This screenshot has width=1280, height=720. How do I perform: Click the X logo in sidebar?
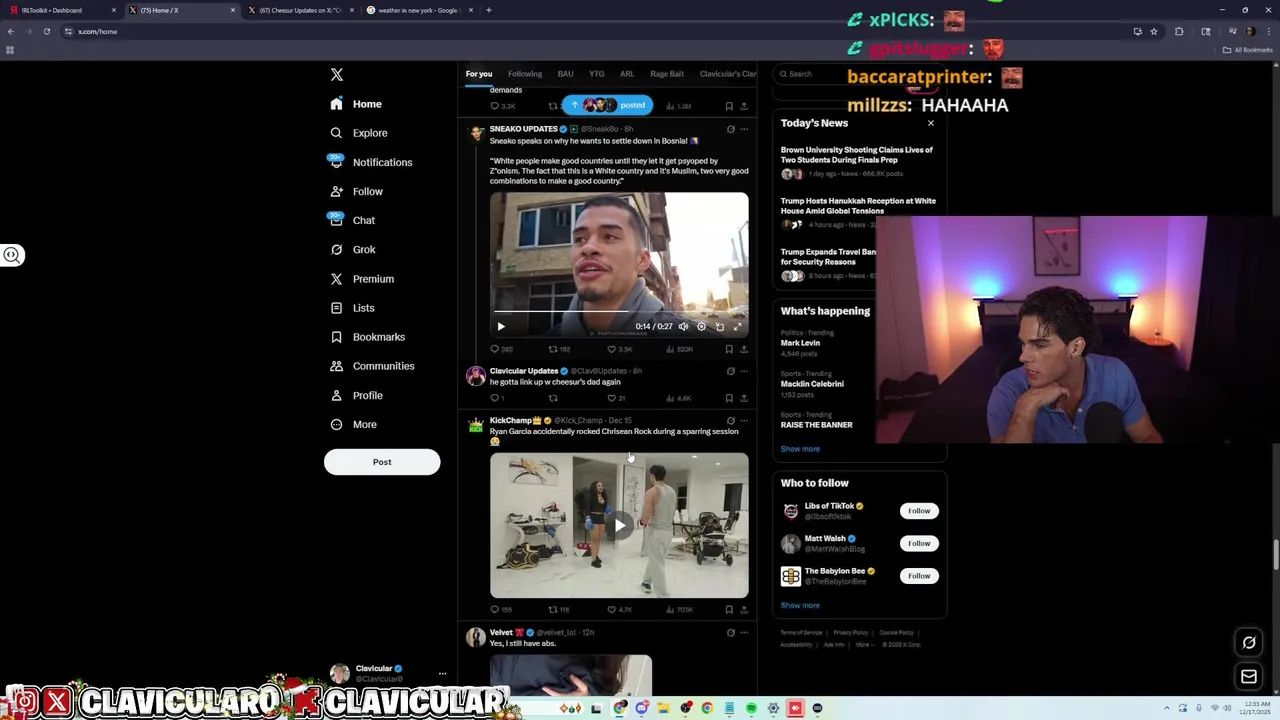click(x=337, y=75)
